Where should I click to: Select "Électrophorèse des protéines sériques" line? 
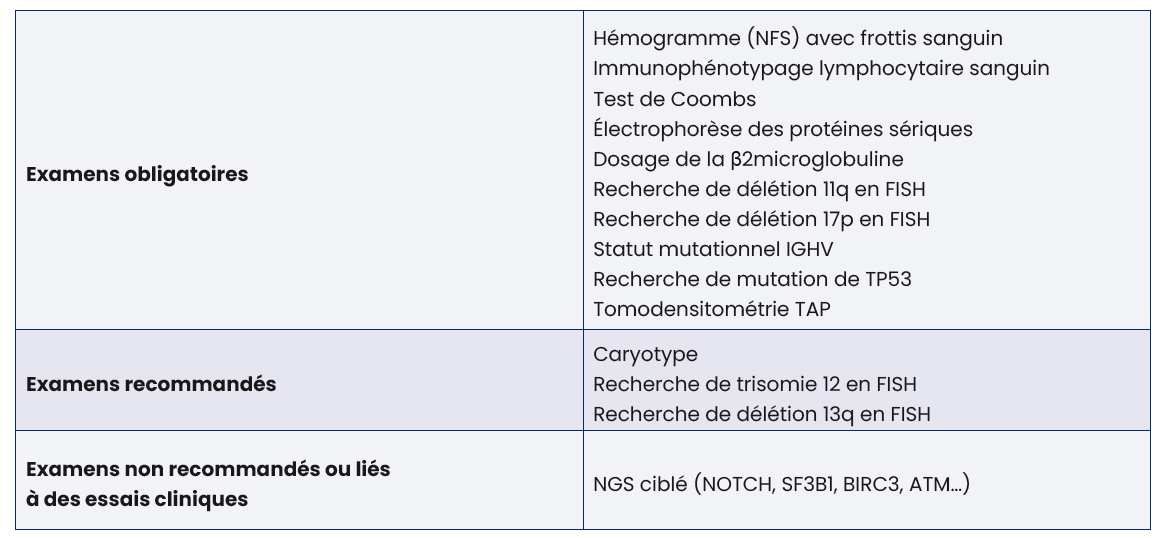pos(782,129)
